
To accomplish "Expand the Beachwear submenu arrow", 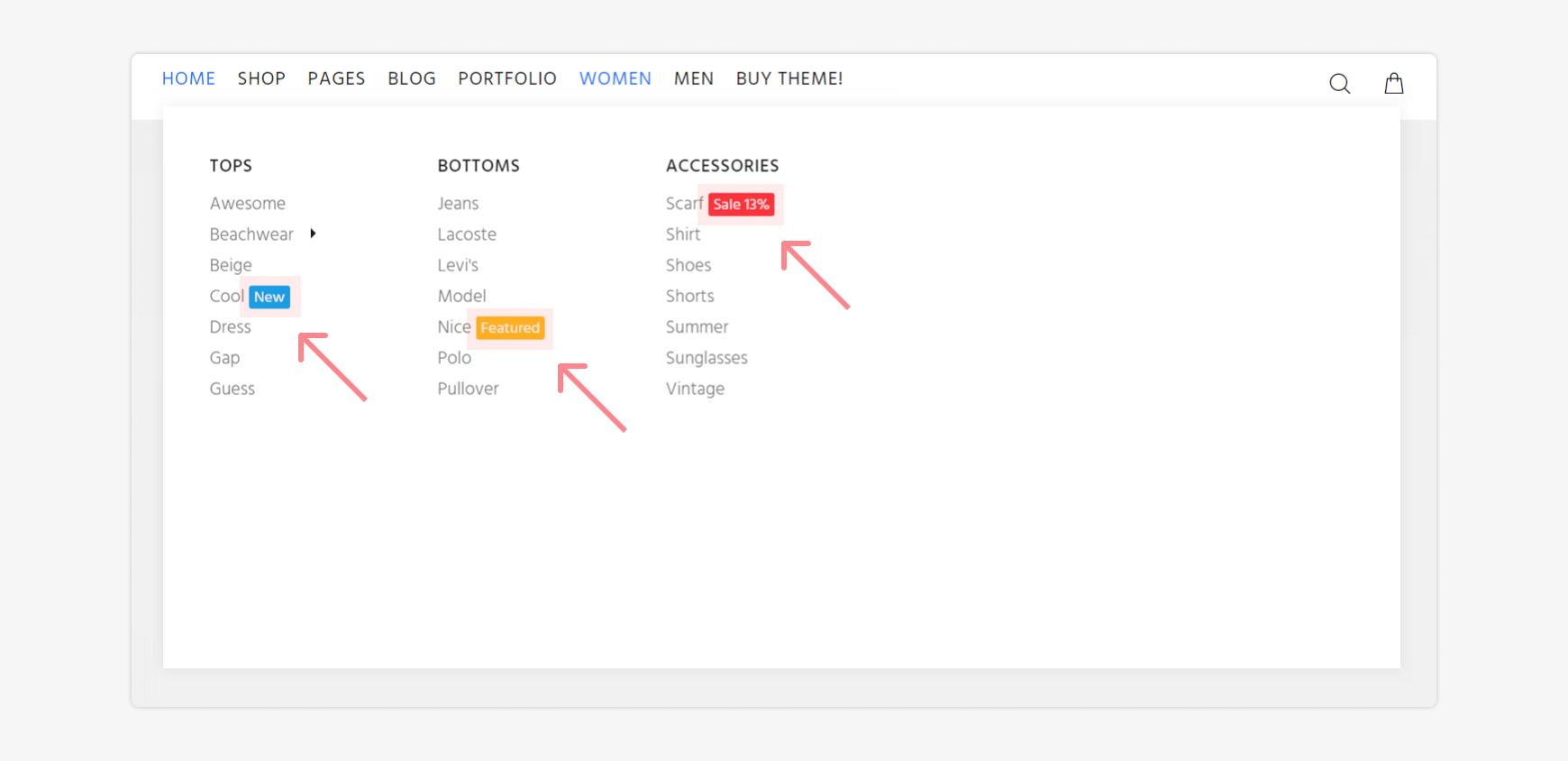I will pyautogui.click(x=313, y=234).
